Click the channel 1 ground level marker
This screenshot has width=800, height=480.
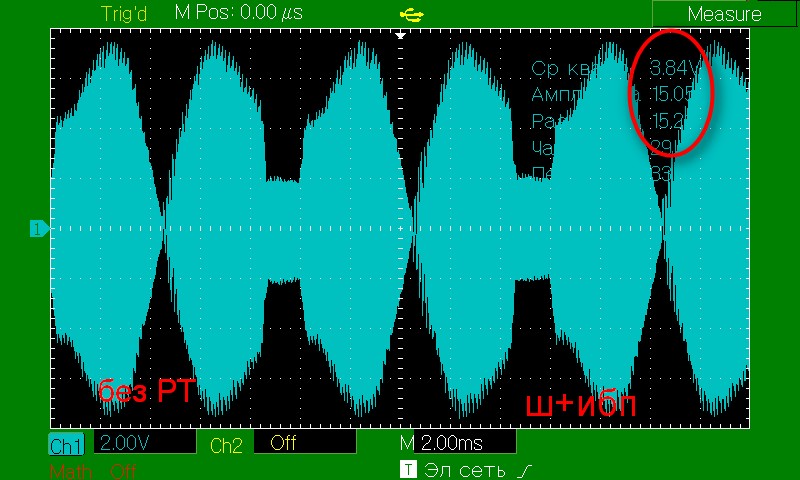click(38, 229)
